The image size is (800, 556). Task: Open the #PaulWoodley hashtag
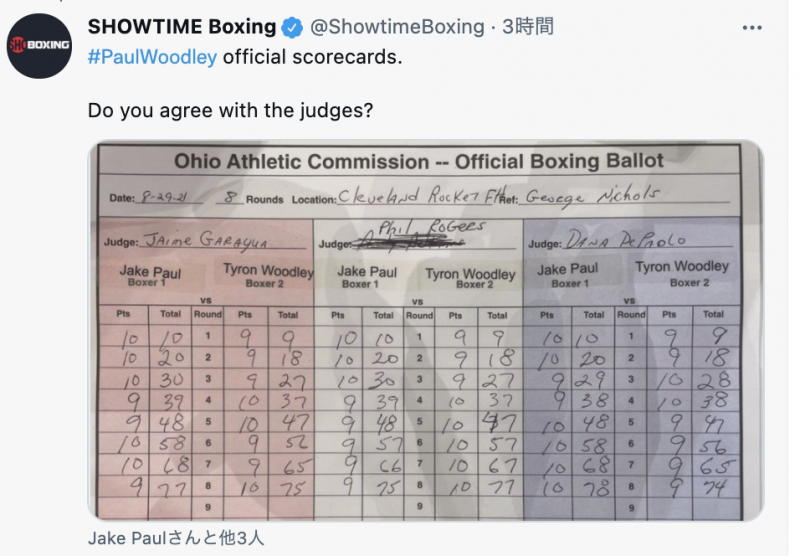click(152, 57)
